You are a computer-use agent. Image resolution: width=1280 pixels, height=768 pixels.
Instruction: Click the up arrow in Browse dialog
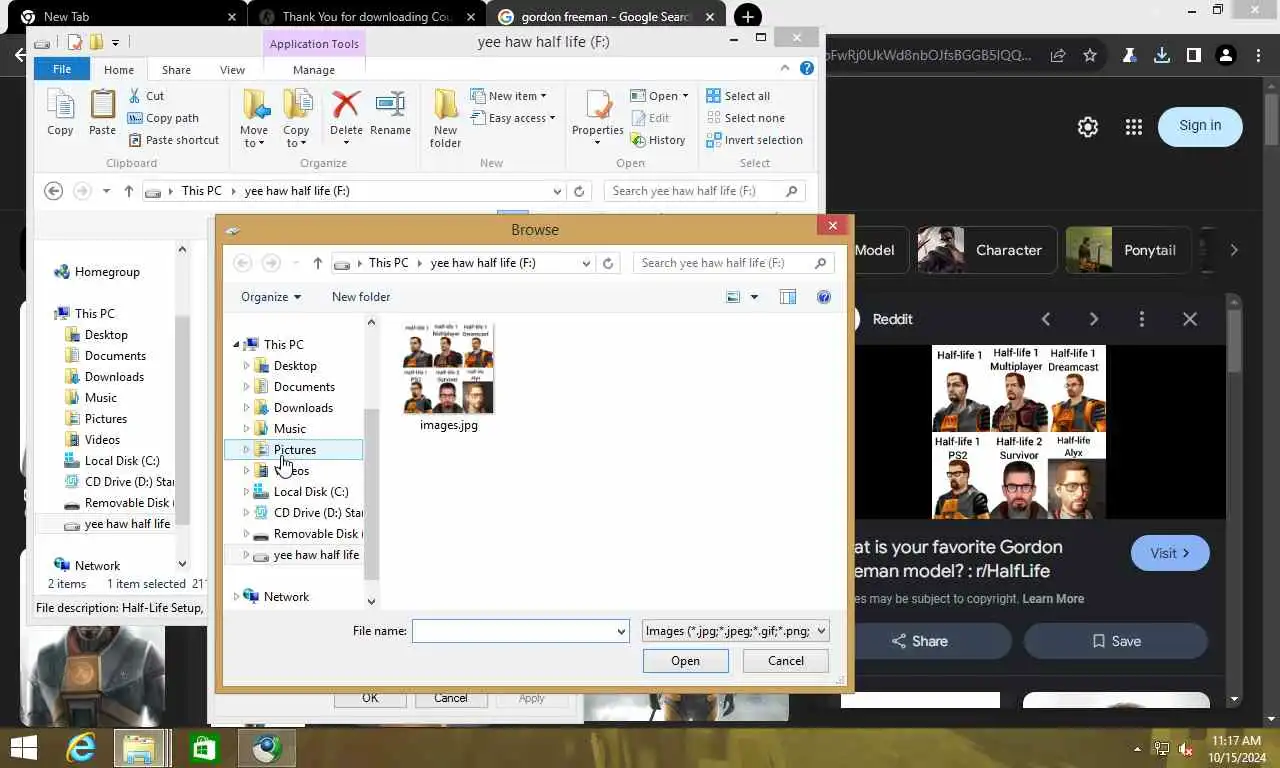click(x=318, y=263)
